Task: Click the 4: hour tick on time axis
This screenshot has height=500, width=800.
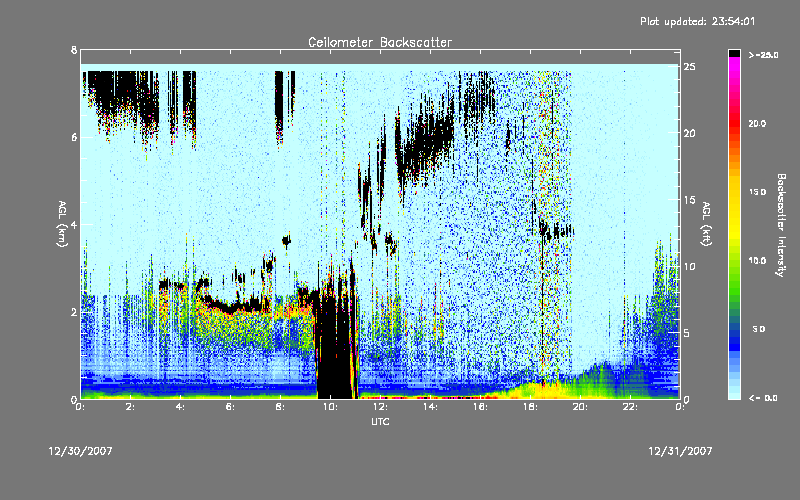Action: [181, 407]
